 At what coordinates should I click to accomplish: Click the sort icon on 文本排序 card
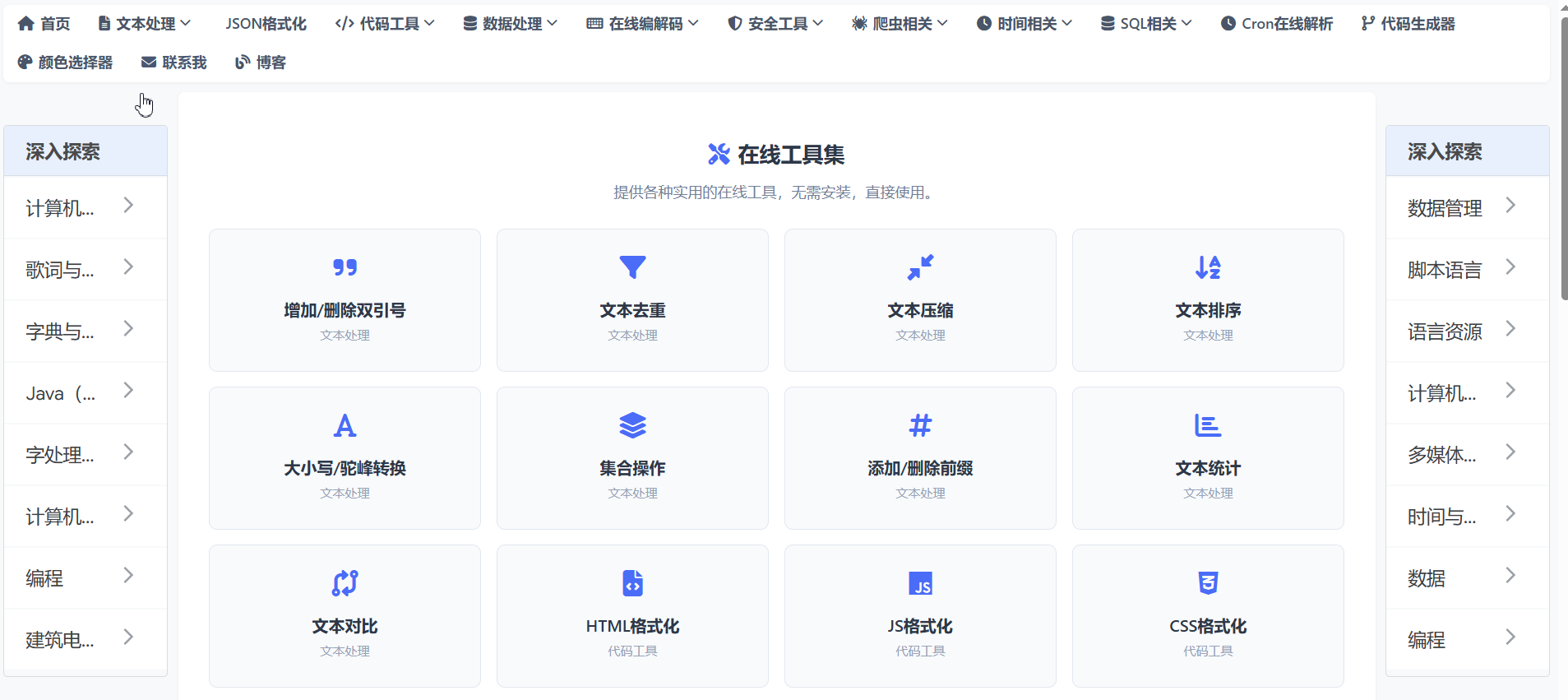1208,267
